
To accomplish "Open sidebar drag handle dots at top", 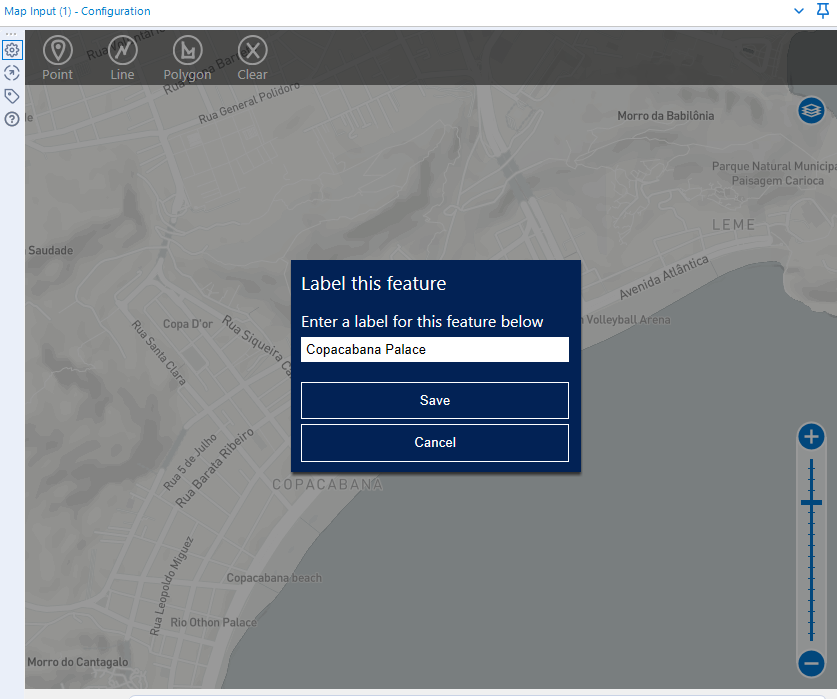I will [11, 34].
